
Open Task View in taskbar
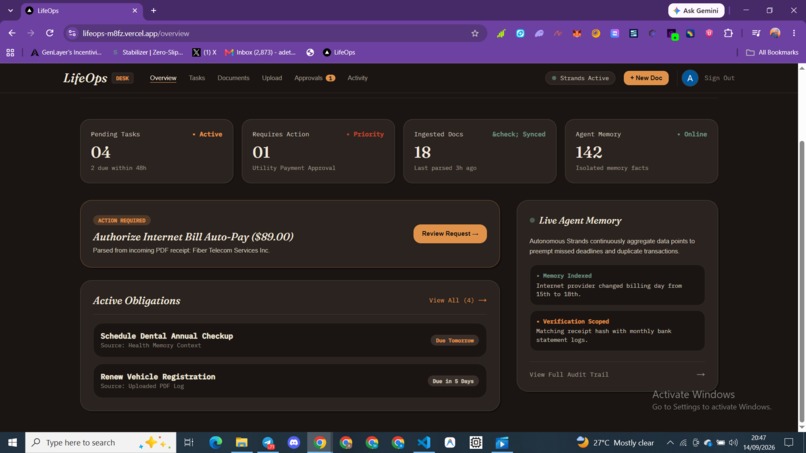189,442
